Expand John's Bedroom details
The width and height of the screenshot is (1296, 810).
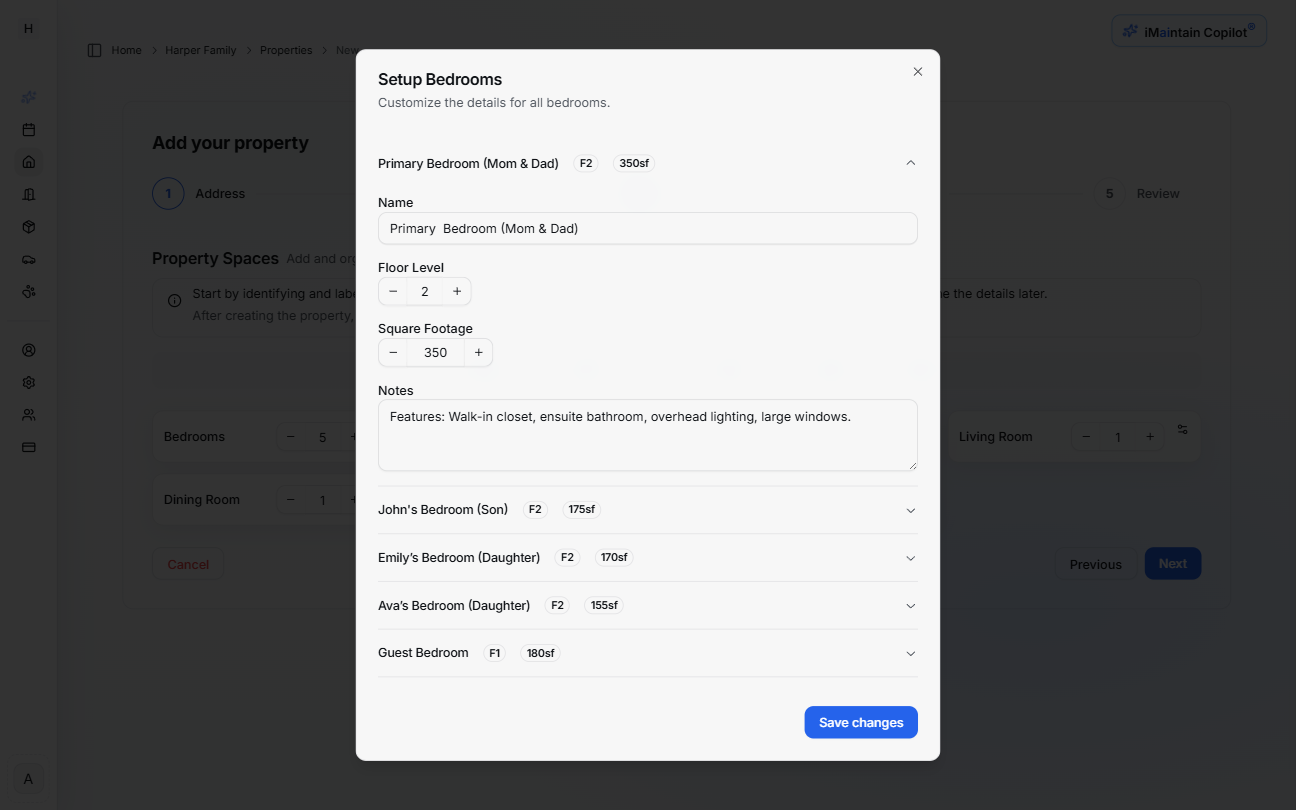(910, 510)
